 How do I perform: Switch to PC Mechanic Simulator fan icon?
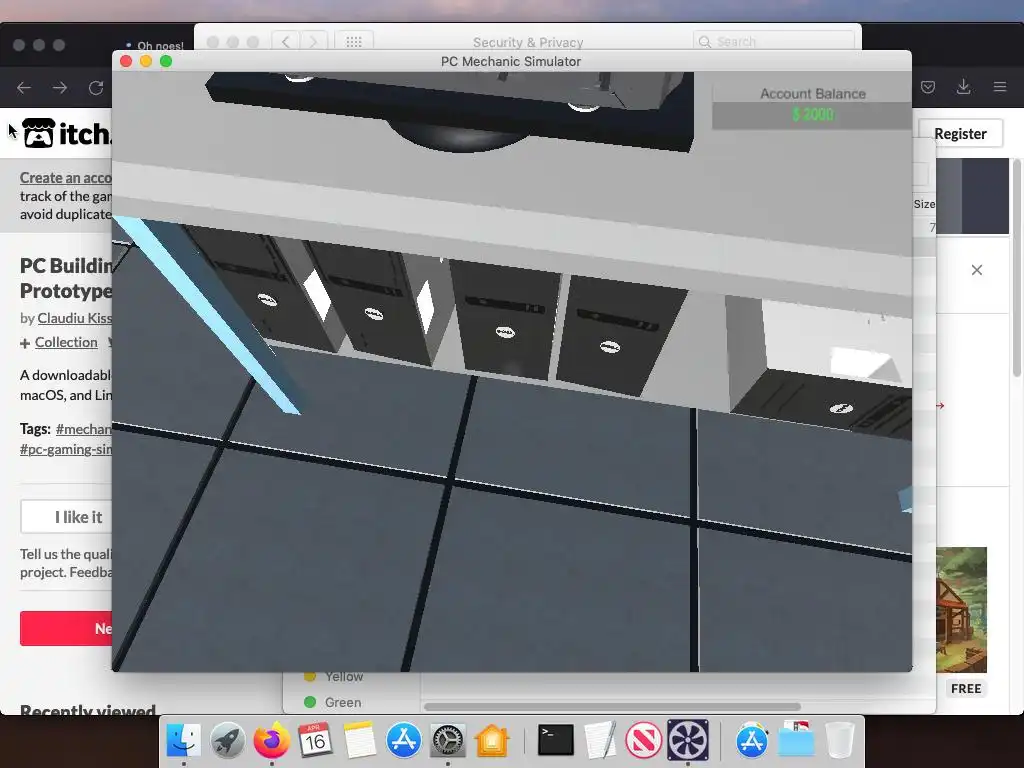click(688, 740)
